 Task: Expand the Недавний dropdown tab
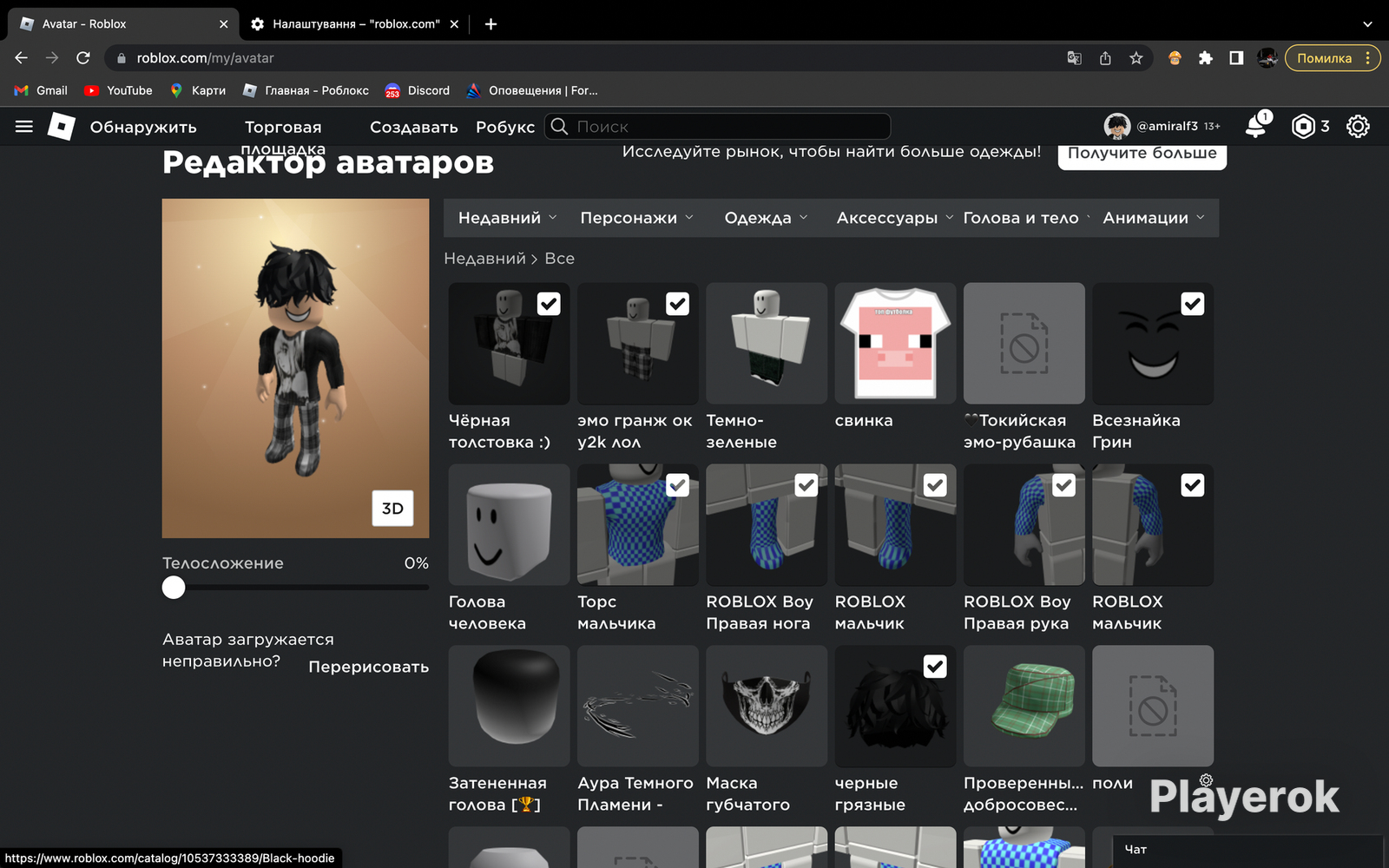508,218
